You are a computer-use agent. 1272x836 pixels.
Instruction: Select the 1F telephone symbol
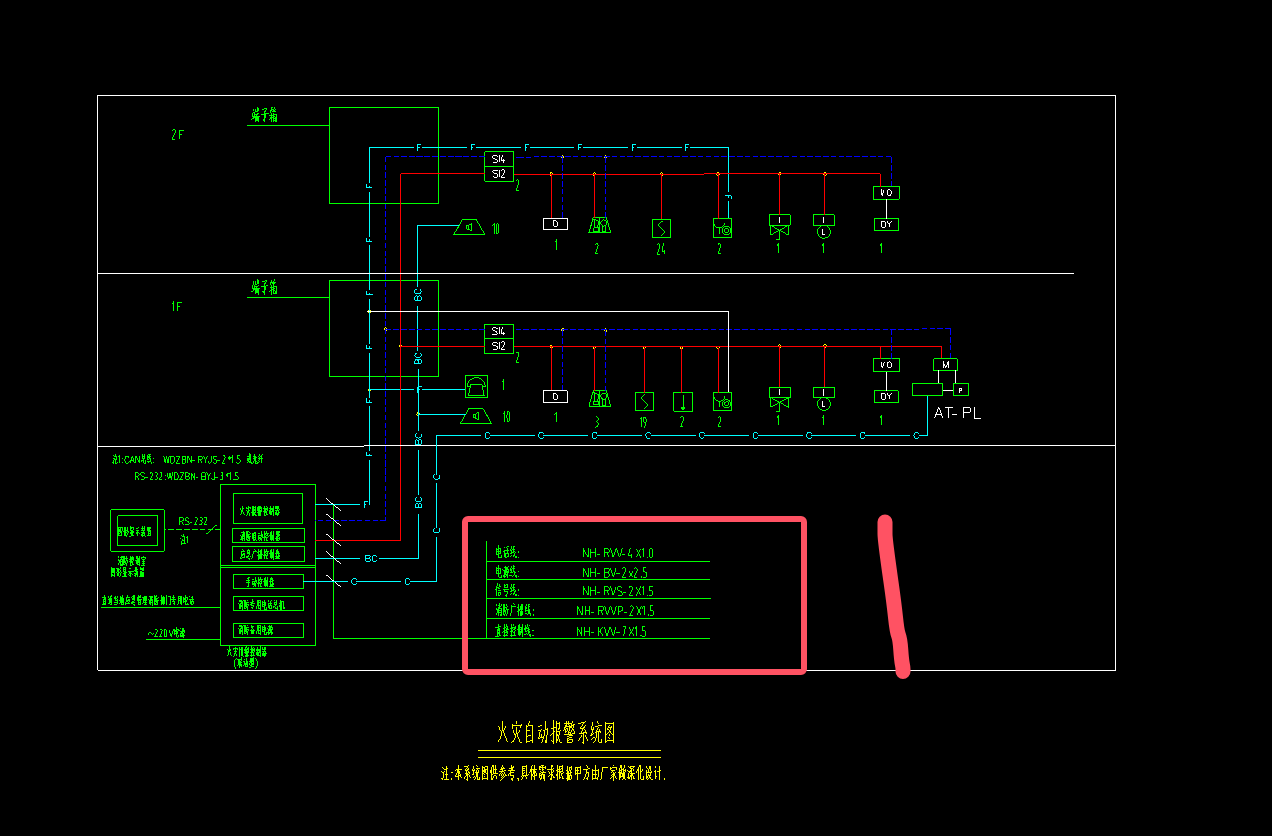point(476,385)
